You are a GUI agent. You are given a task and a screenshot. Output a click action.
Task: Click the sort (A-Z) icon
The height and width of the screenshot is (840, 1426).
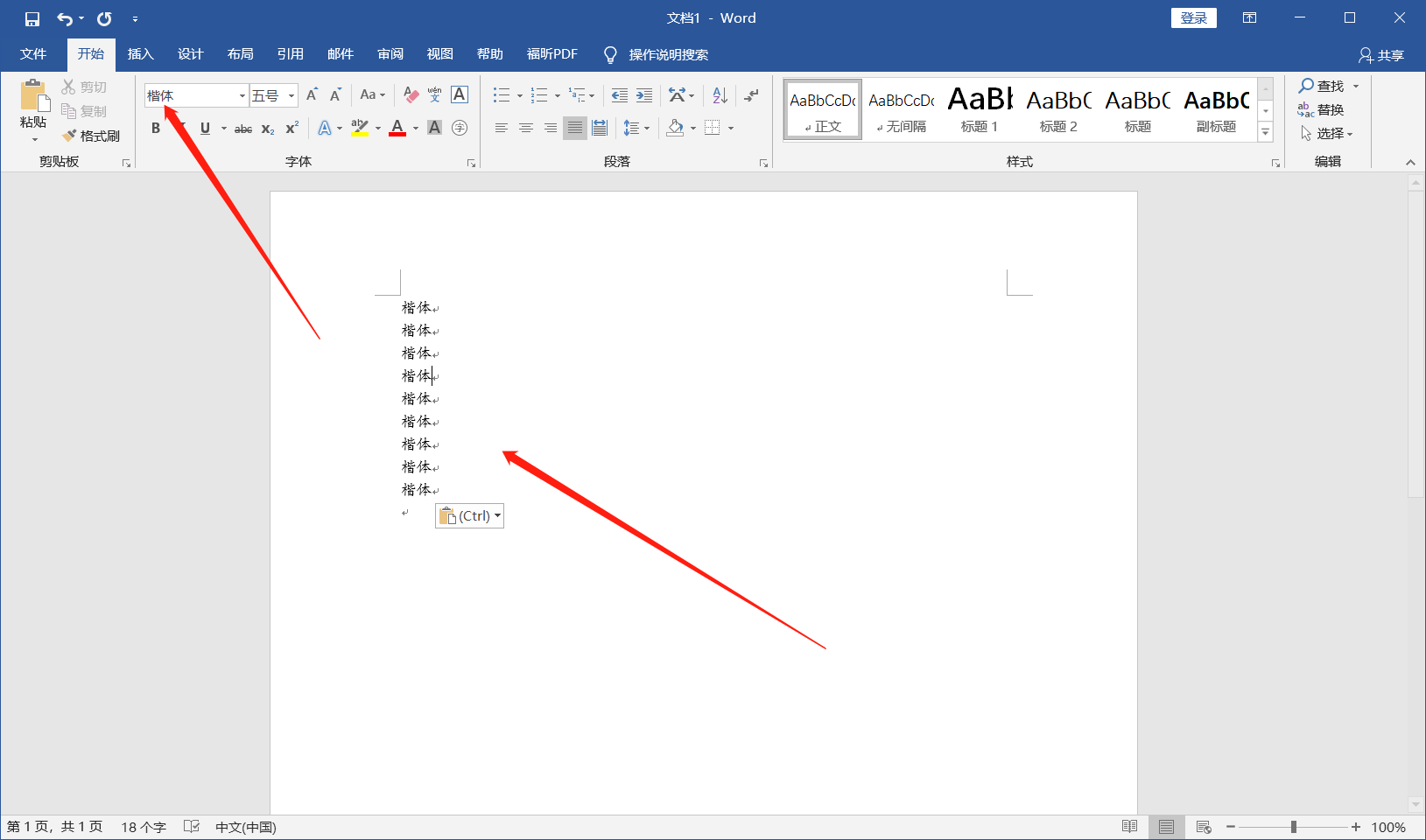tap(720, 95)
